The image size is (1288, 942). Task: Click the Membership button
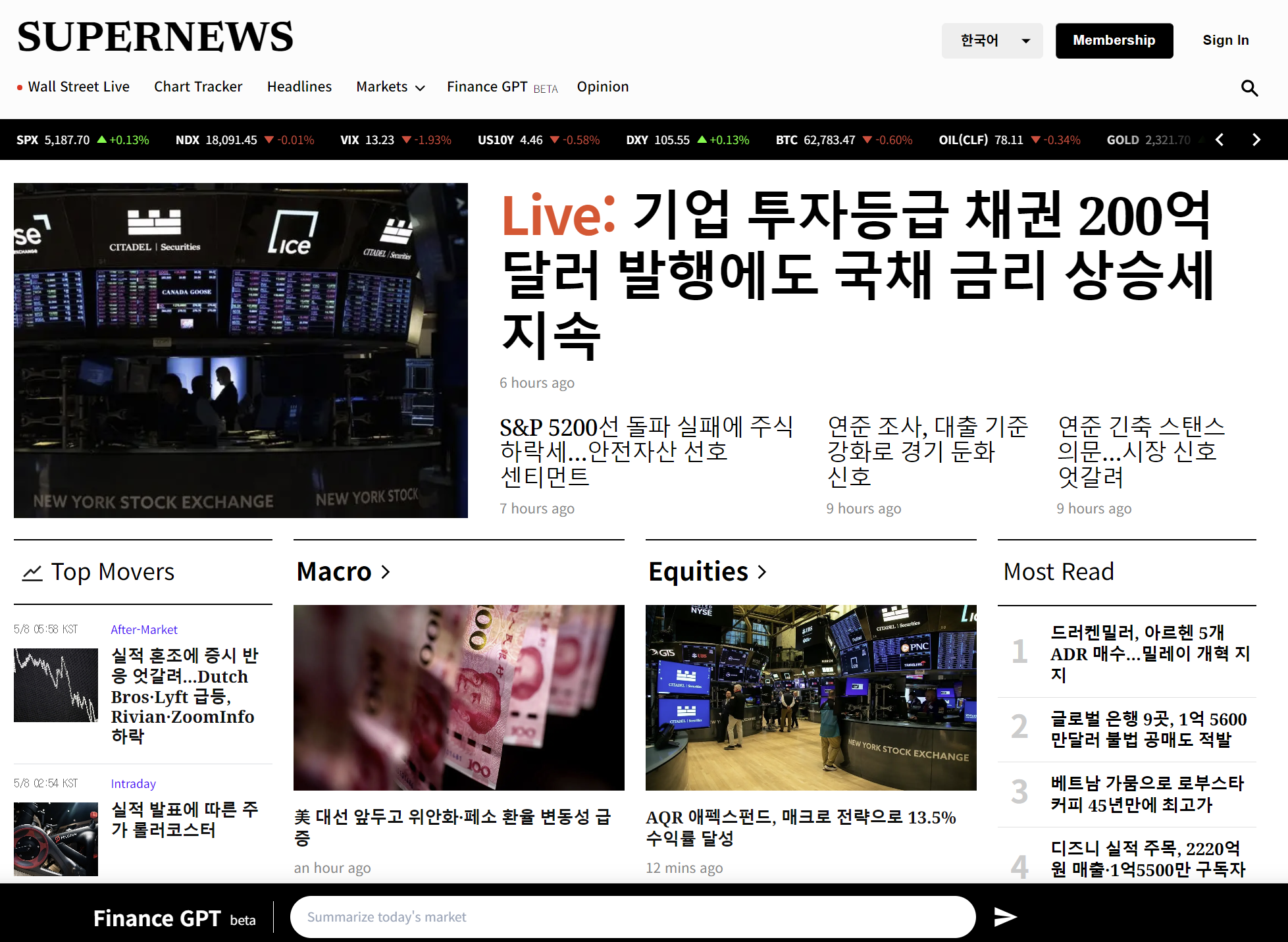click(x=1114, y=41)
